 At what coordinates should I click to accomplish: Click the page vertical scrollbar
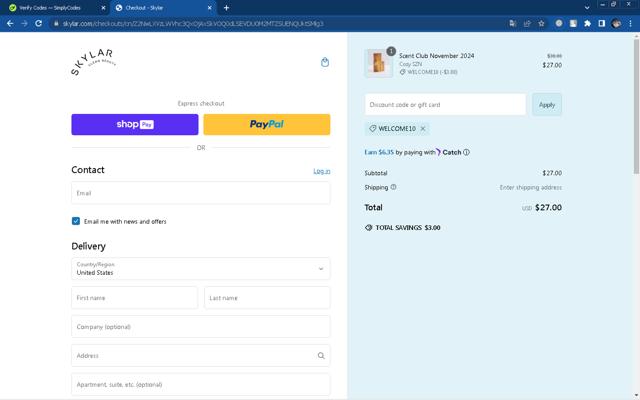[636, 106]
